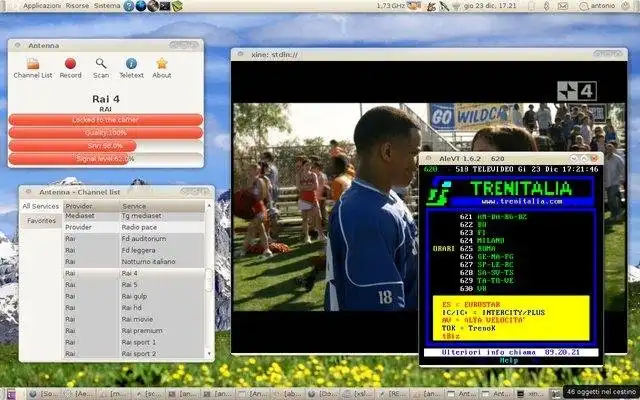Click the Locked to the carrier bar
Screen dimensions: 640x400
pyautogui.click(x=106, y=120)
